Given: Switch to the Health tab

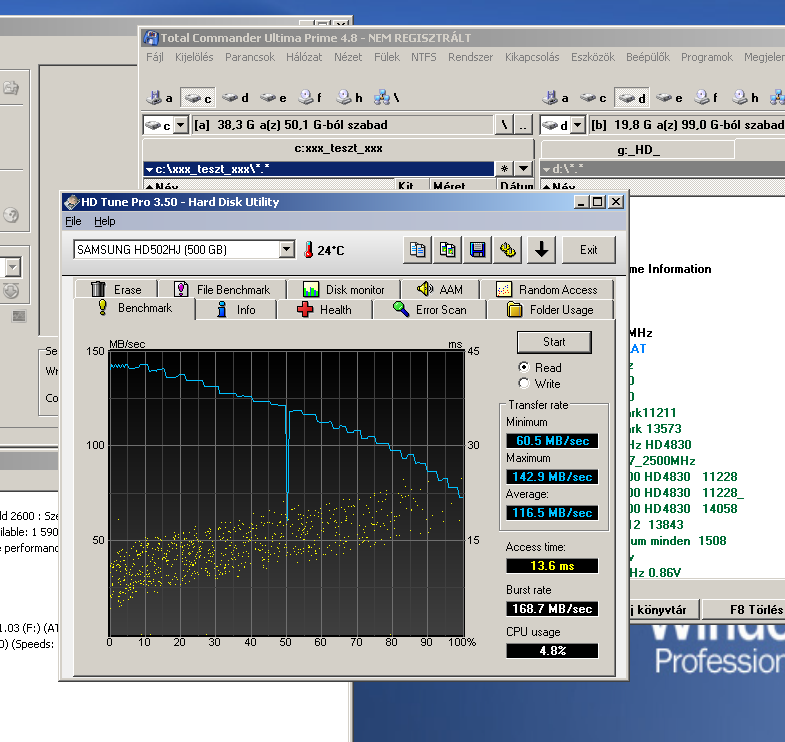Looking at the screenshot, I should pyautogui.click(x=324, y=310).
